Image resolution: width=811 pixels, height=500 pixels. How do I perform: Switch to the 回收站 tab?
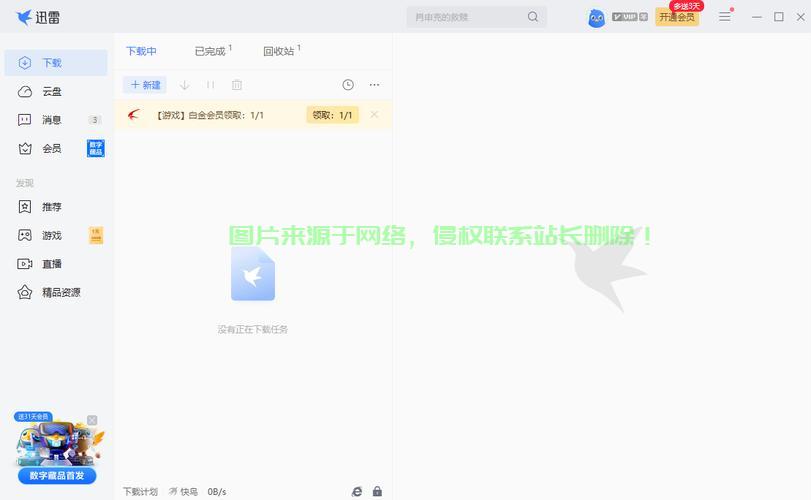point(282,51)
